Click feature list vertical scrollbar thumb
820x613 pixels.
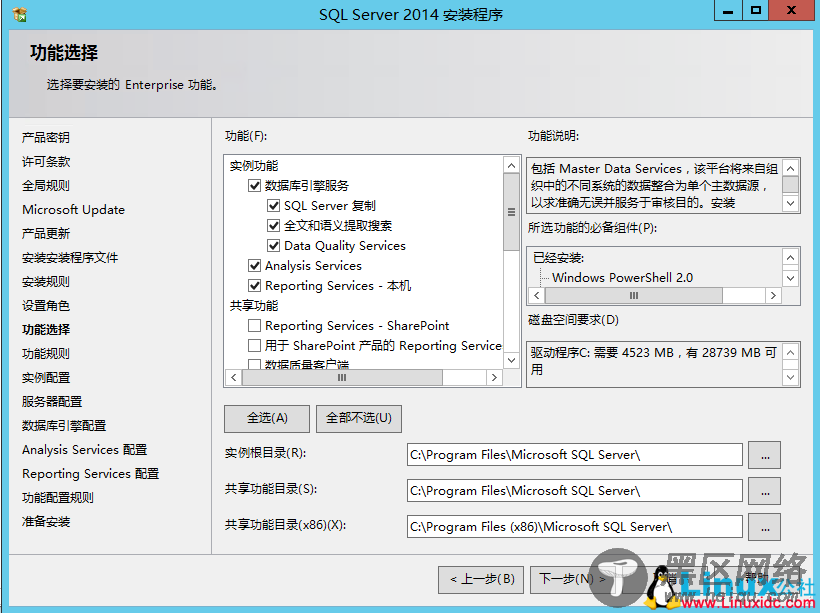coord(511,212)
